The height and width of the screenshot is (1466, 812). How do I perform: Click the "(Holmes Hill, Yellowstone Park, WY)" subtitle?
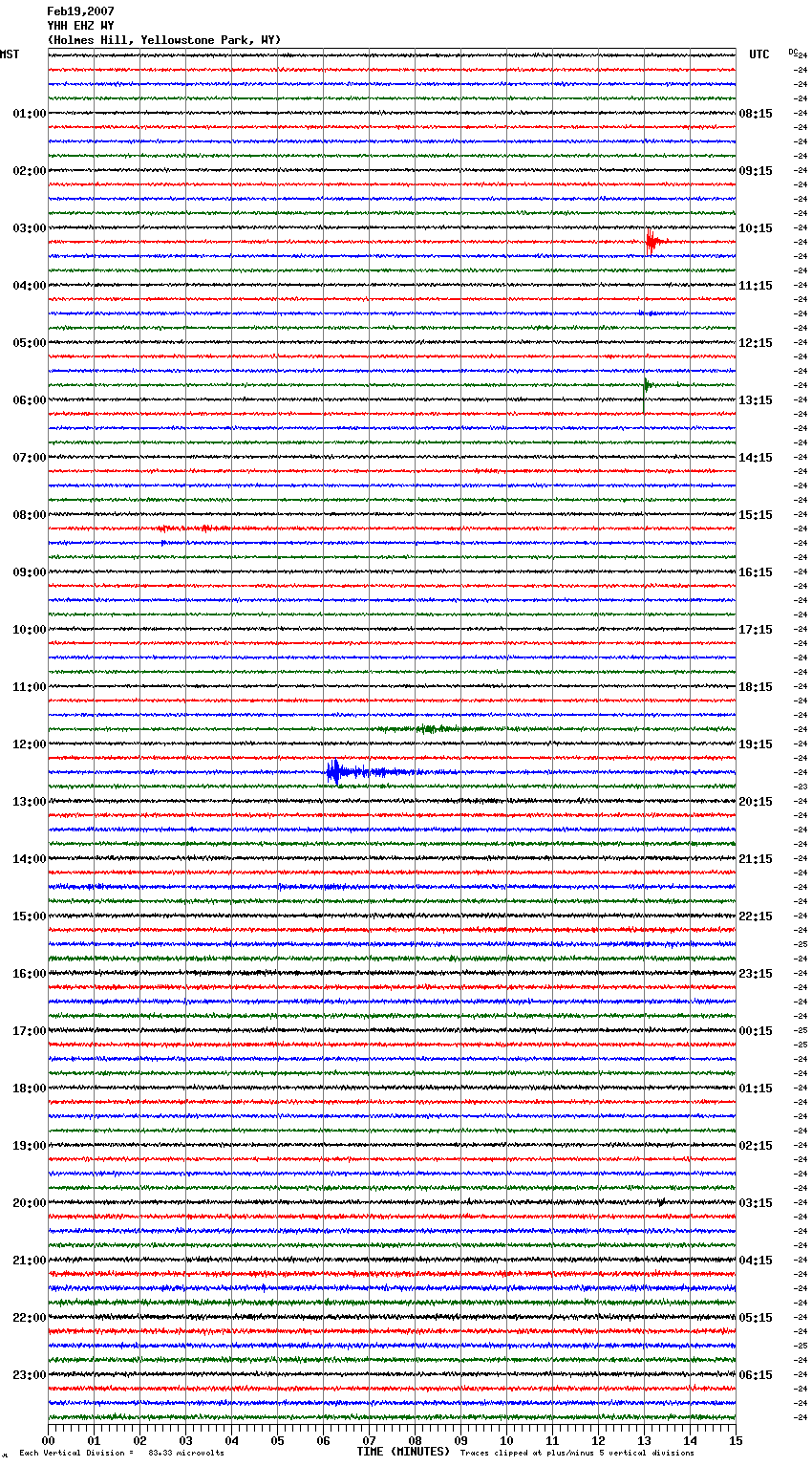pyautogui.click(x=164, y=40)
